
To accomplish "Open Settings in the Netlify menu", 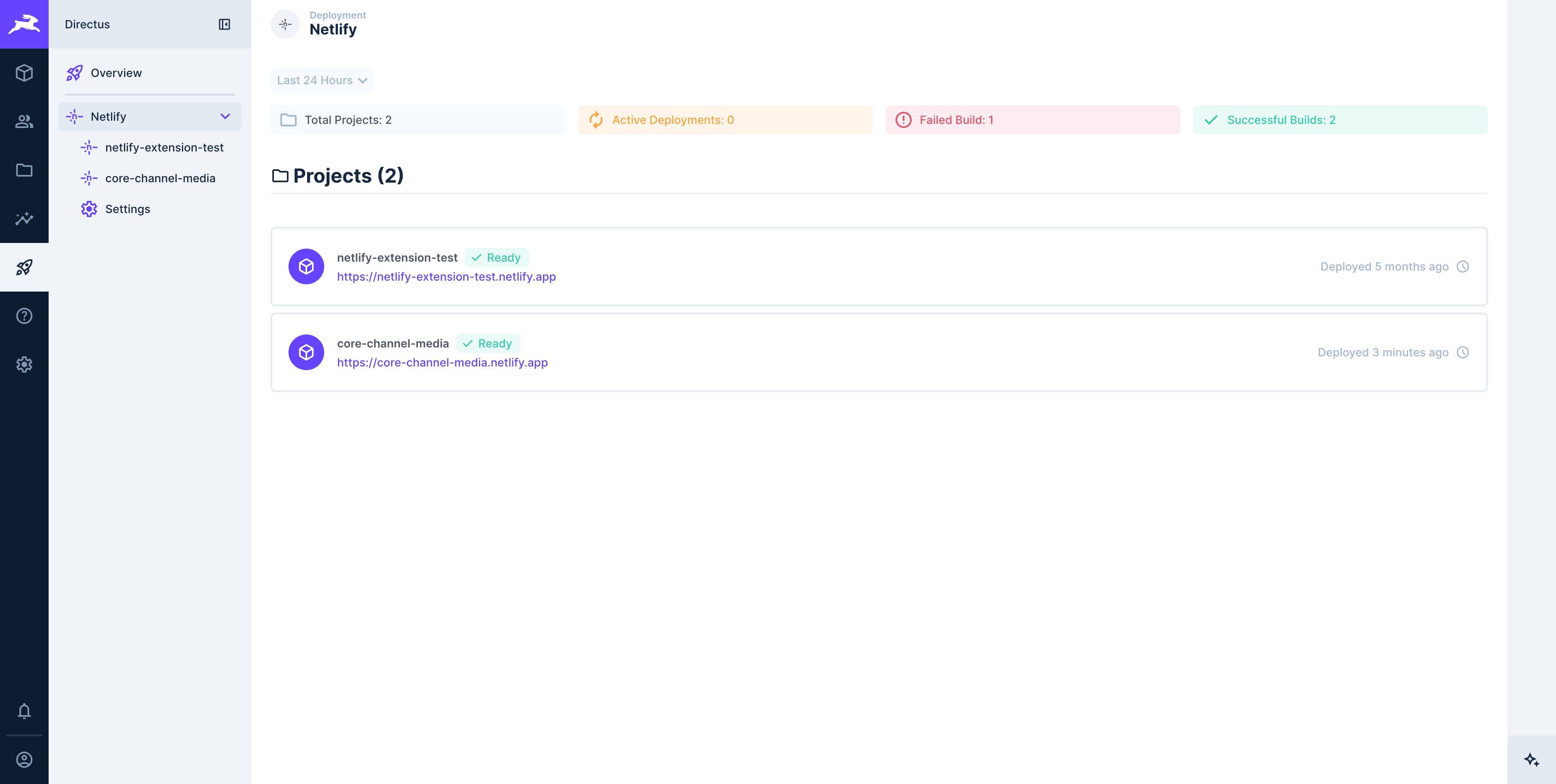I will click(x=128, y=209).
